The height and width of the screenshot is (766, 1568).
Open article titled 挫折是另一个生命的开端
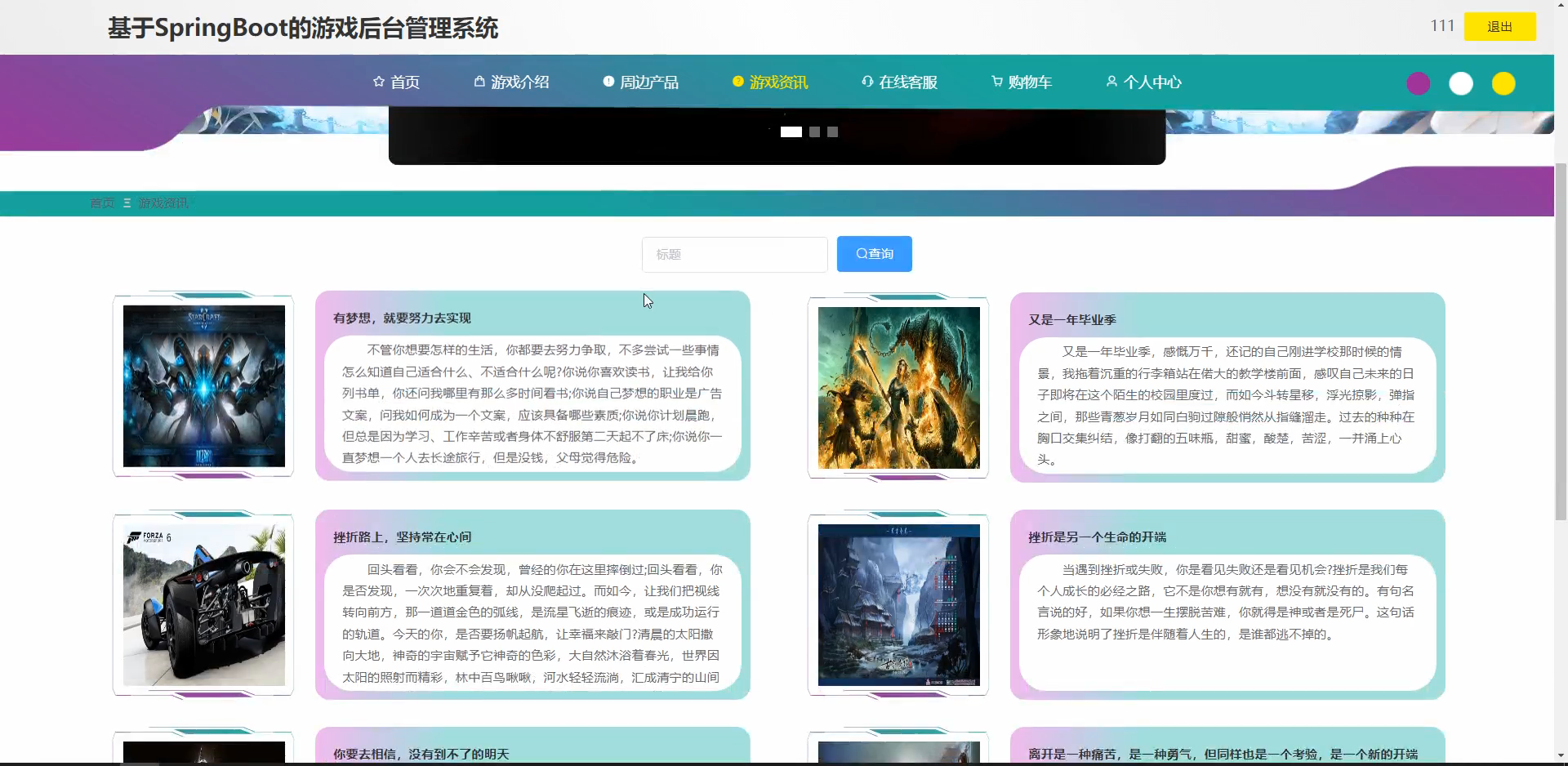[1097, 537]
